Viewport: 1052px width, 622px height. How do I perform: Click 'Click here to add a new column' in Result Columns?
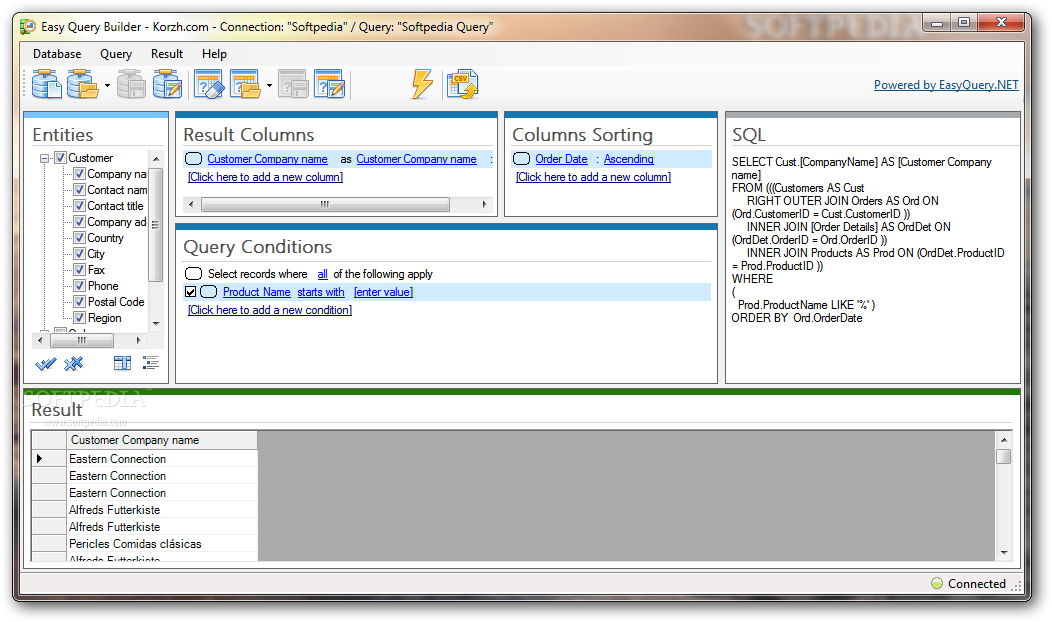pyautogui.click(x=266, y=177)
